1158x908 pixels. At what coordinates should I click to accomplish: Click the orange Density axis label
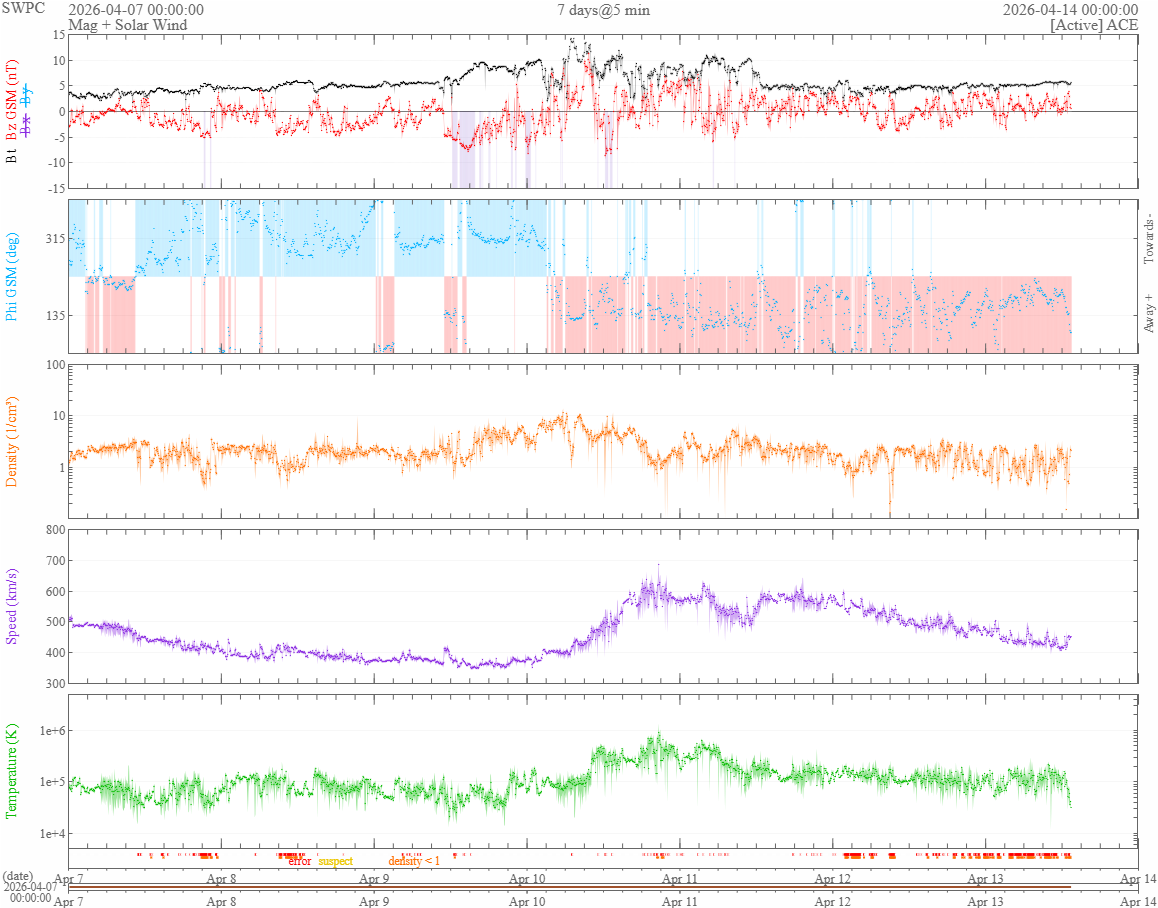11,442
